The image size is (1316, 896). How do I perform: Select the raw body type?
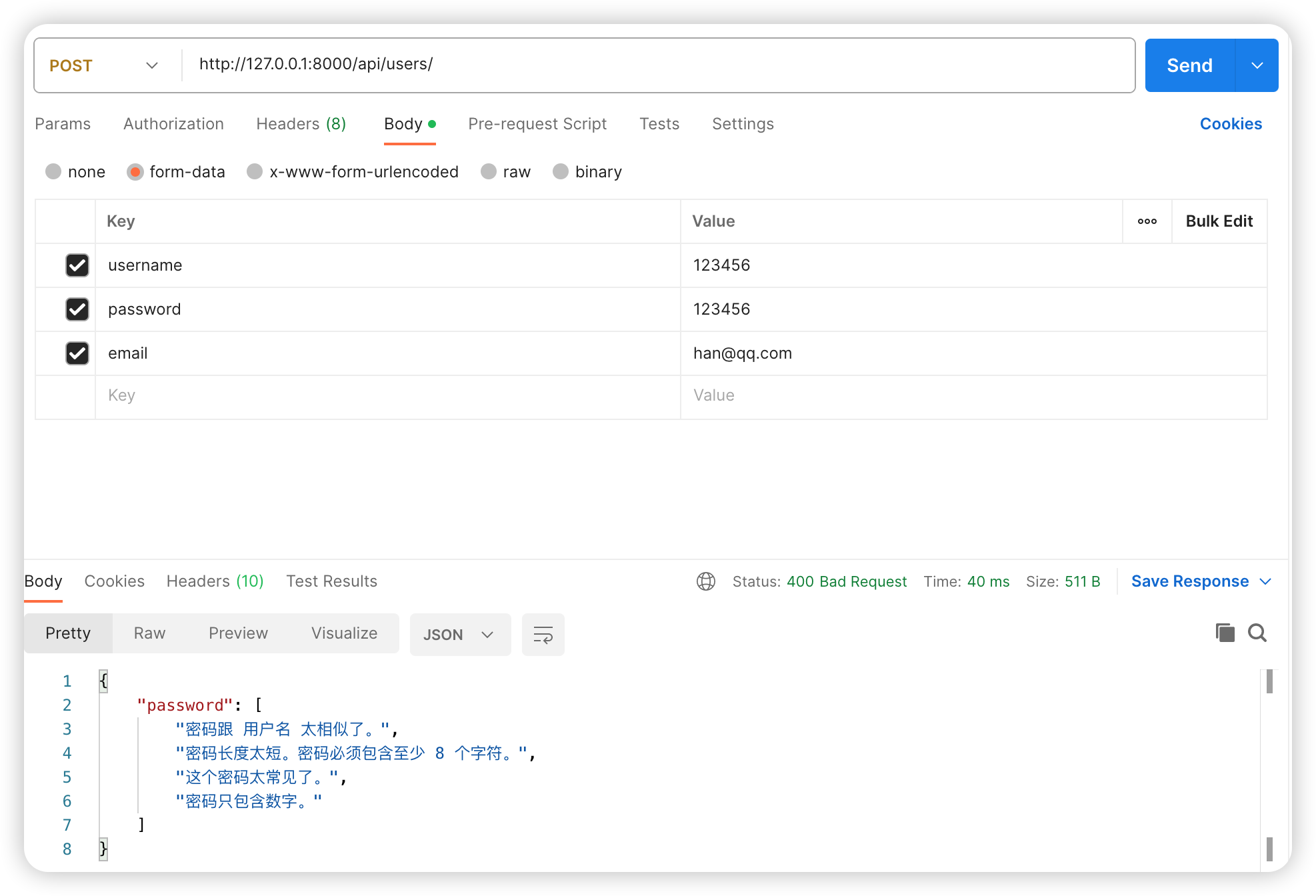(489, 172)
